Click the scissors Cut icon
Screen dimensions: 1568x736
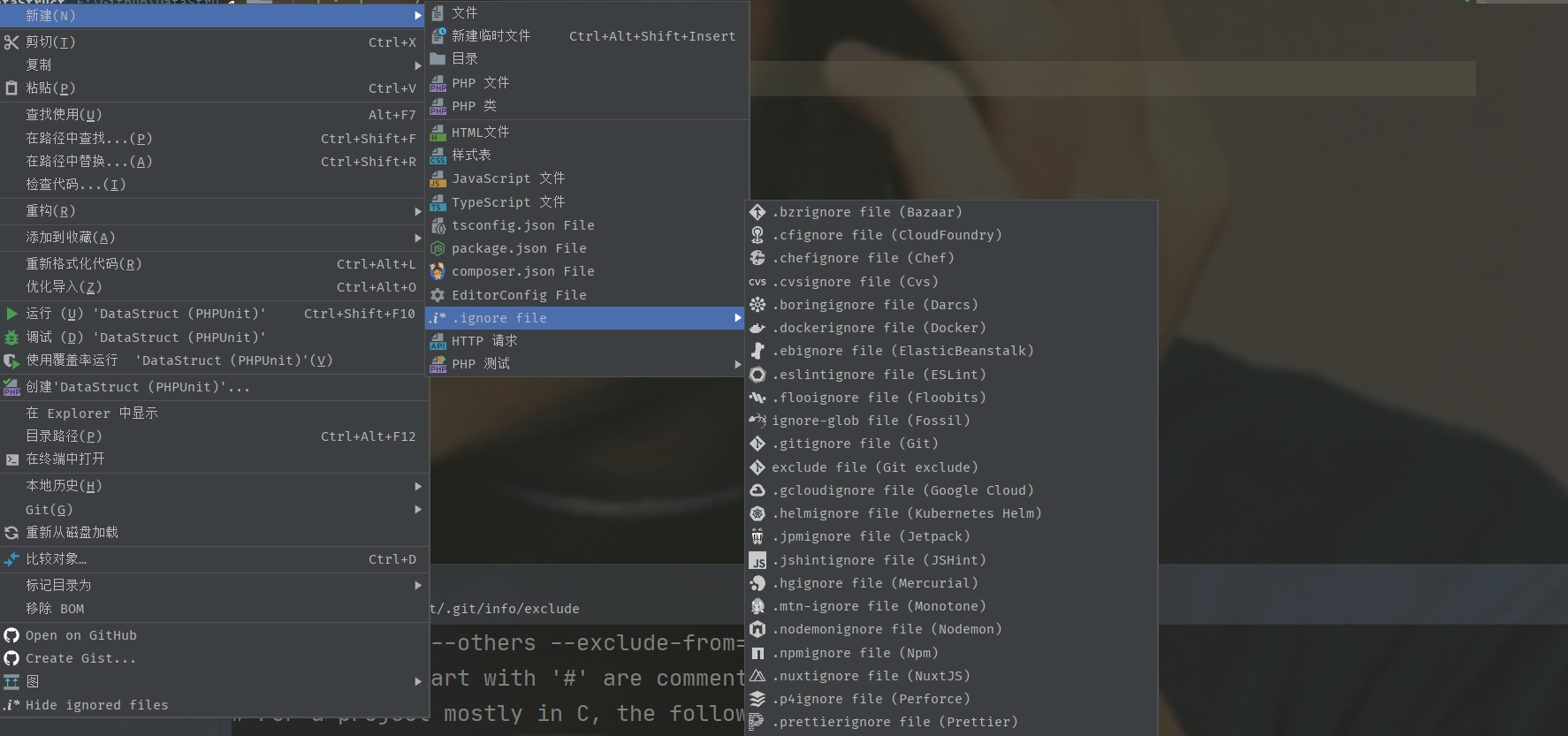tap(11, 42)
